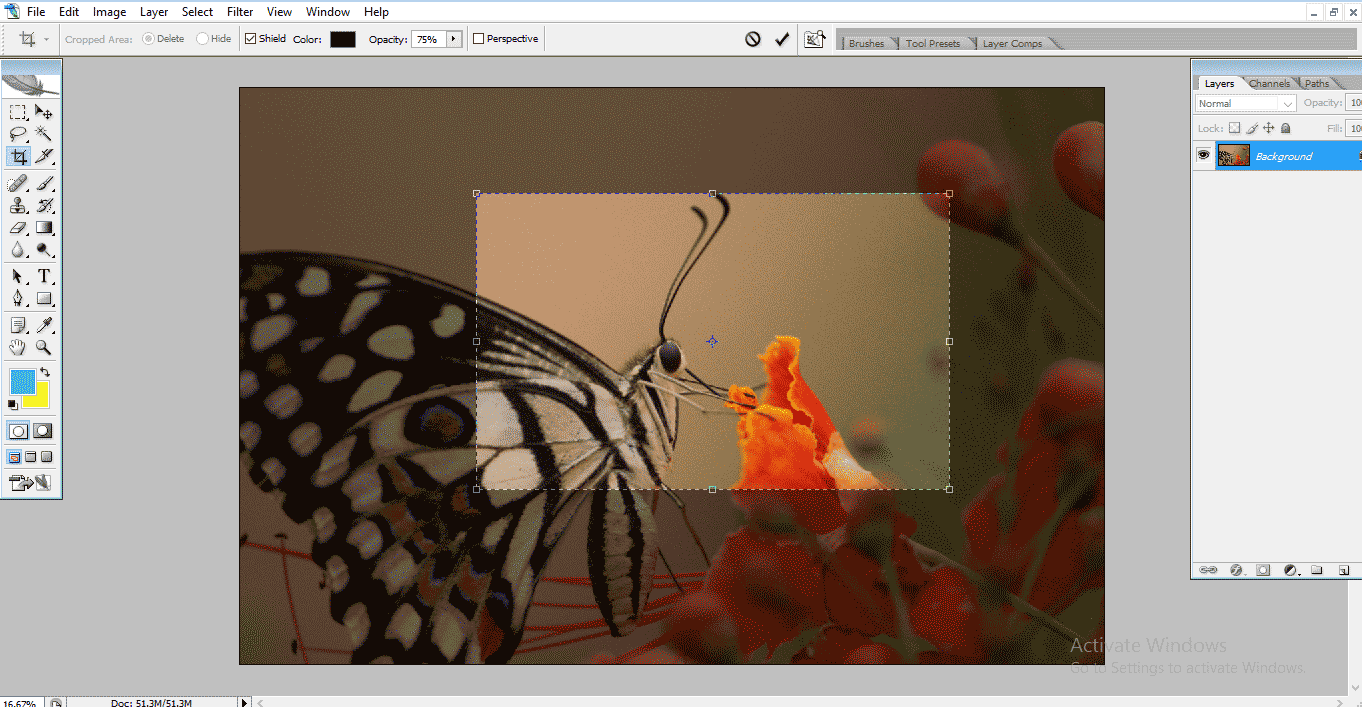Select the Type tool

[44, 277]
